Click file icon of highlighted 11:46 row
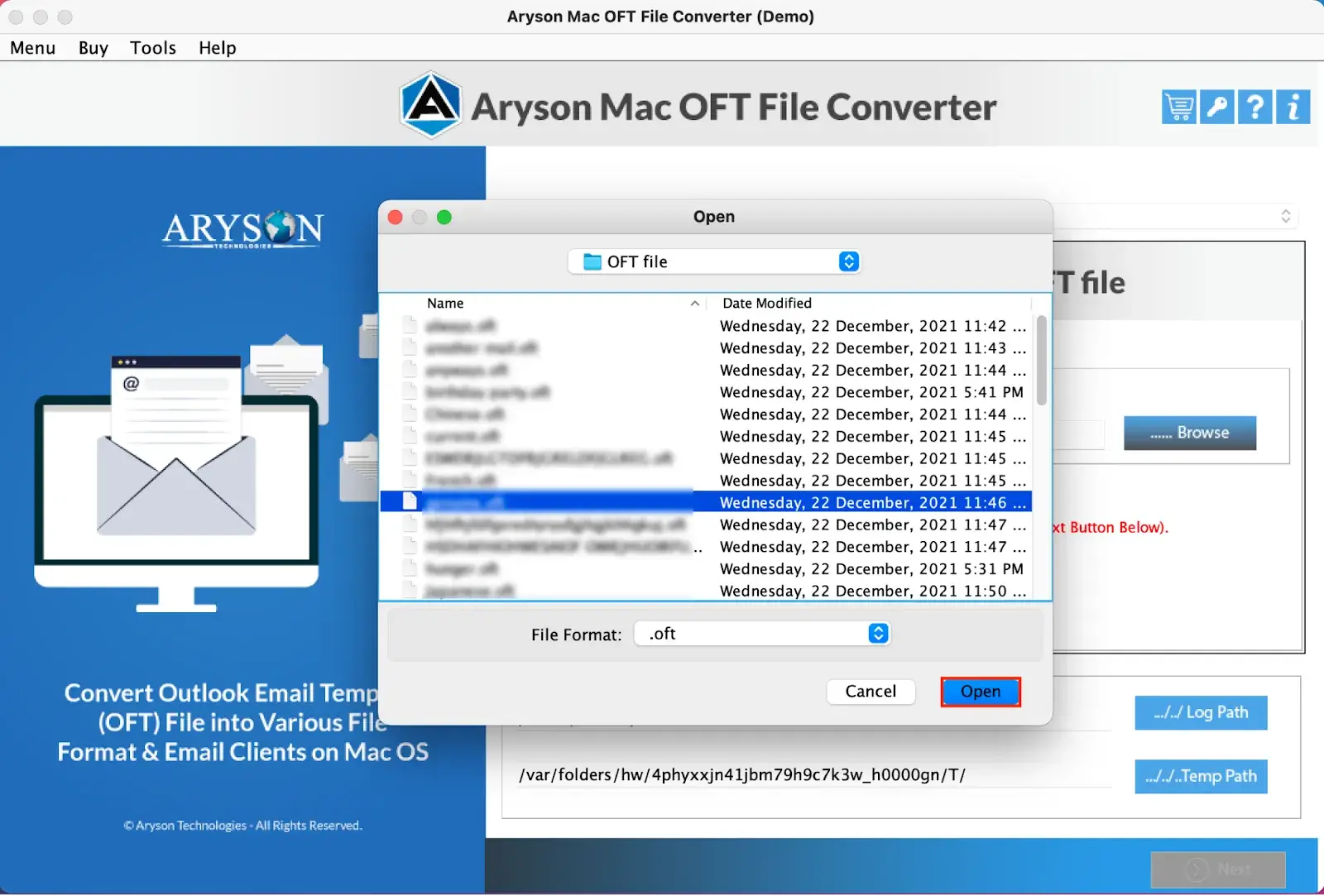Screen dimensions: 1324x896 (410, 501)
